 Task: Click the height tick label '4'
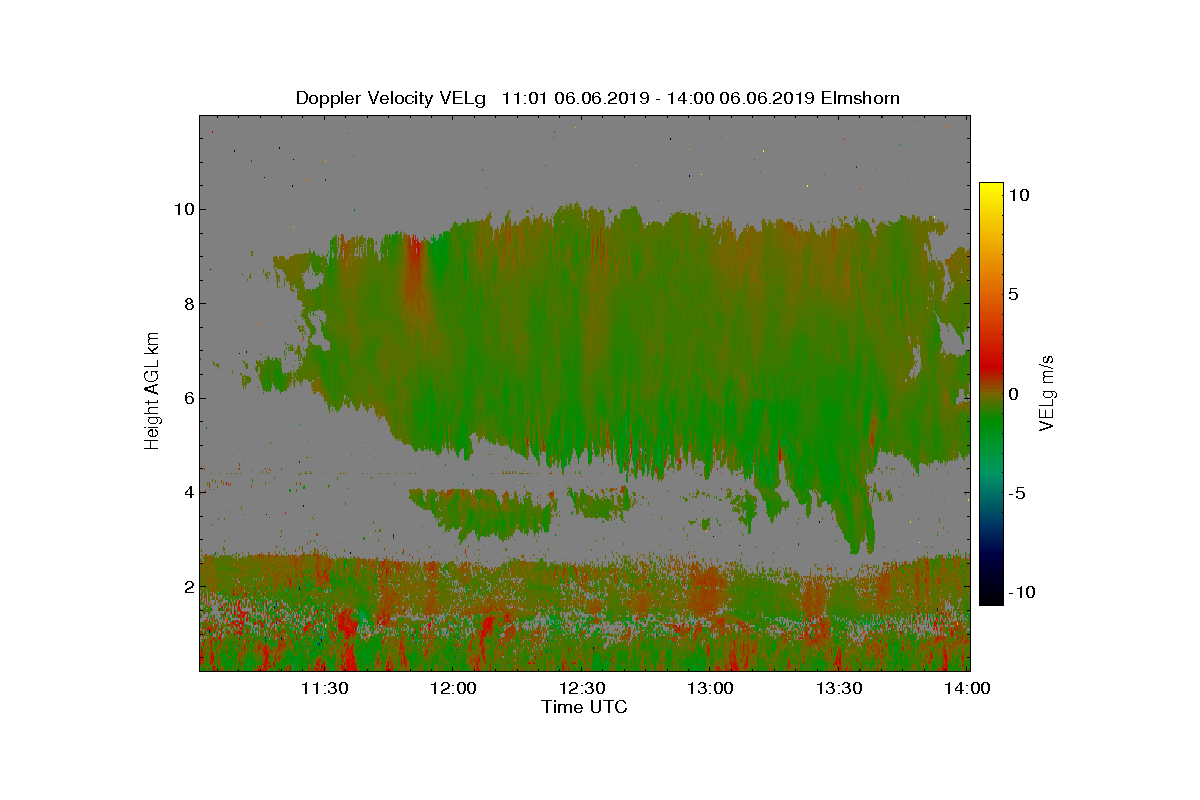(x=187, y=492)
